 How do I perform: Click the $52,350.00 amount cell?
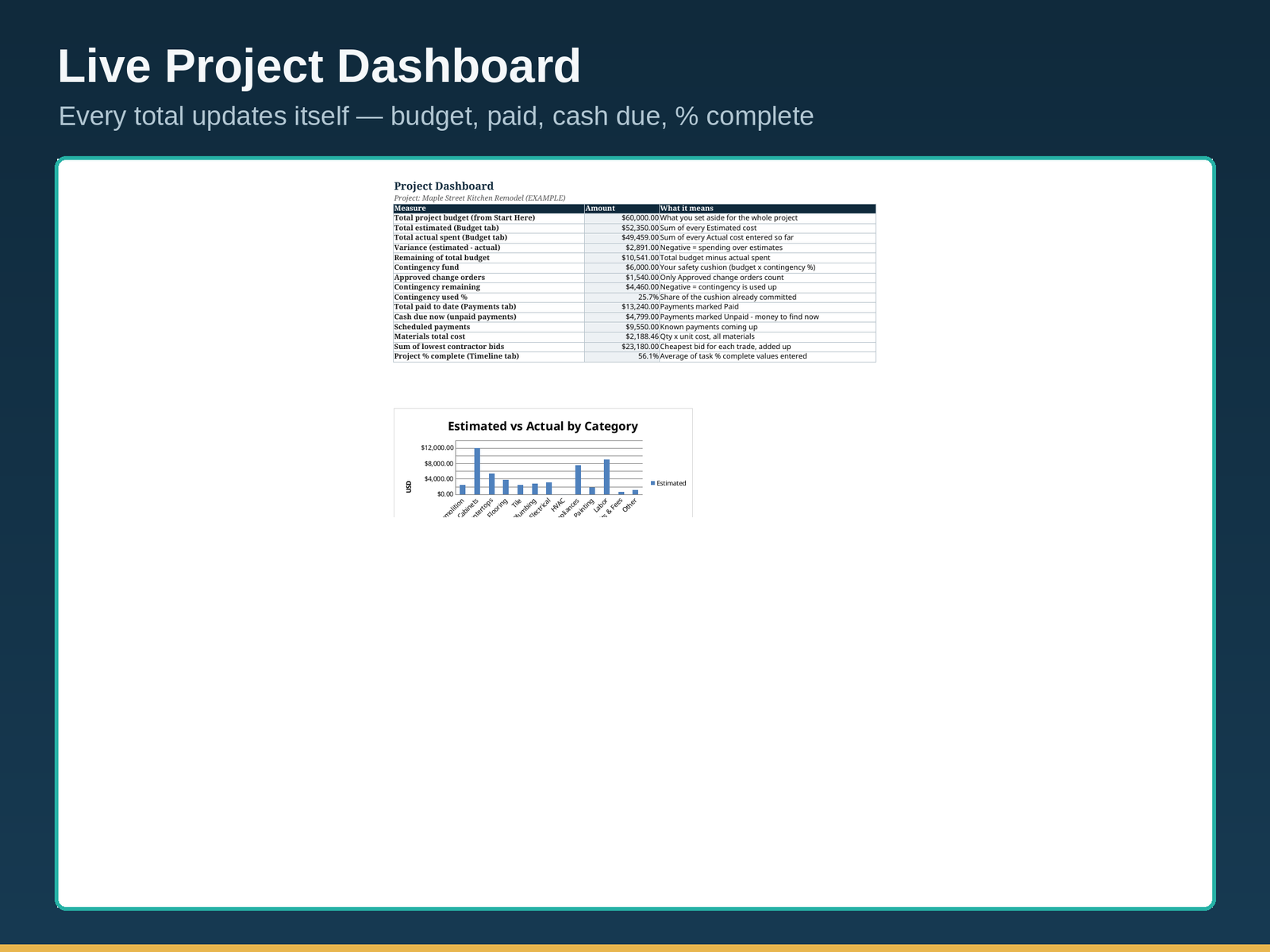click(622, 228)
